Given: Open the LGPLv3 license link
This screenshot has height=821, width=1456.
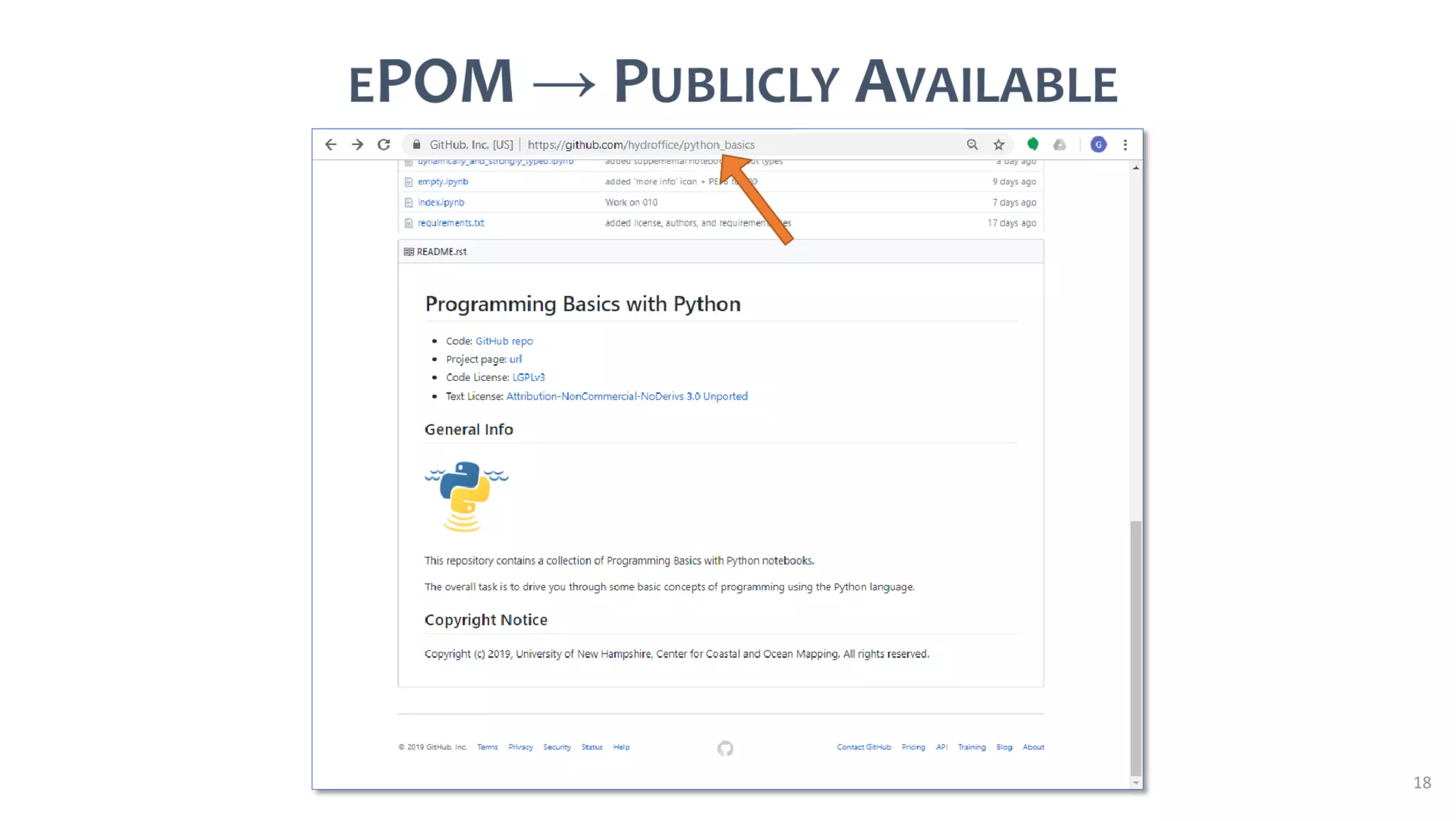Looking at the screenshot, I should [528, 377].
